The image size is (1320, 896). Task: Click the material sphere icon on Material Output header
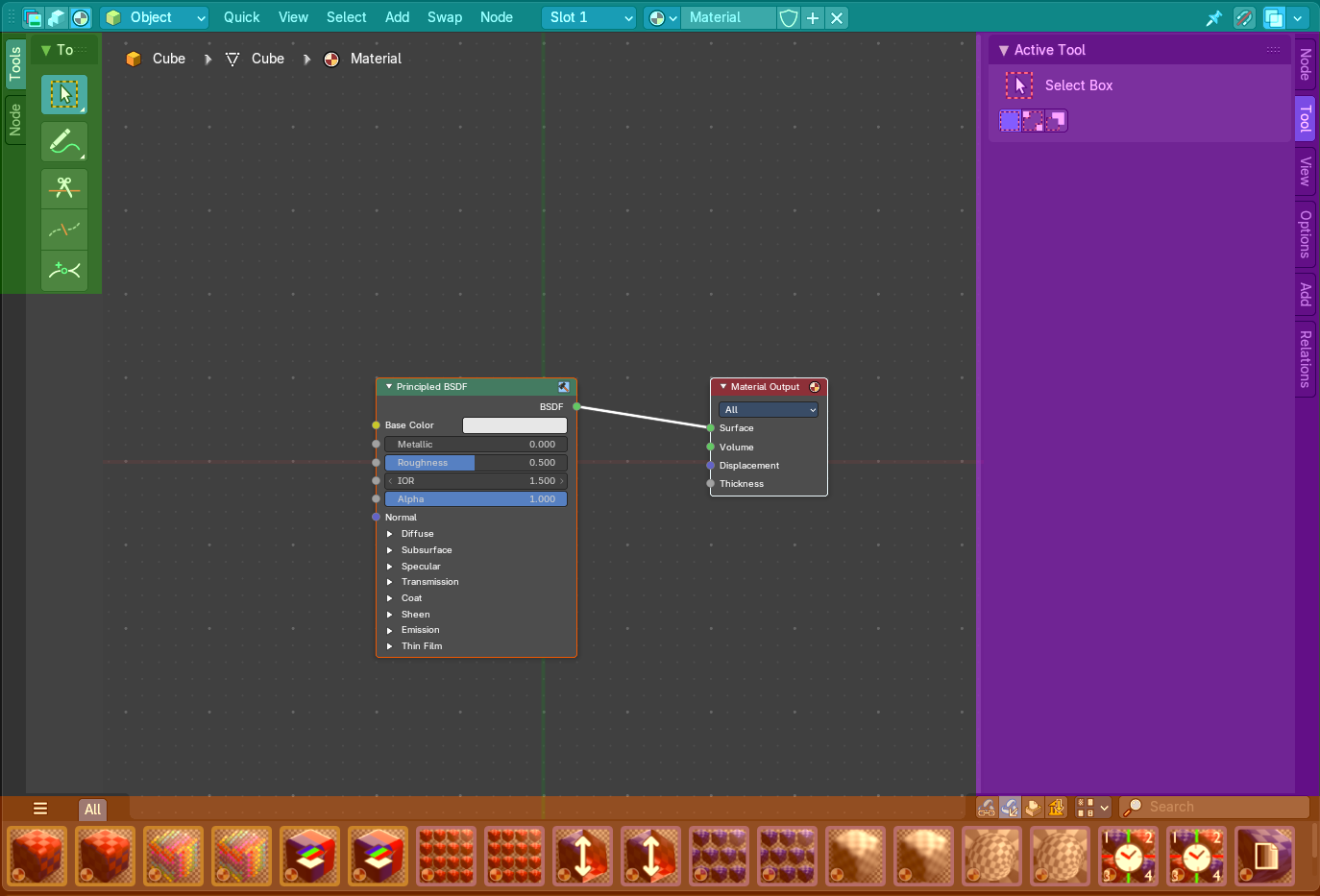(815, 387)
